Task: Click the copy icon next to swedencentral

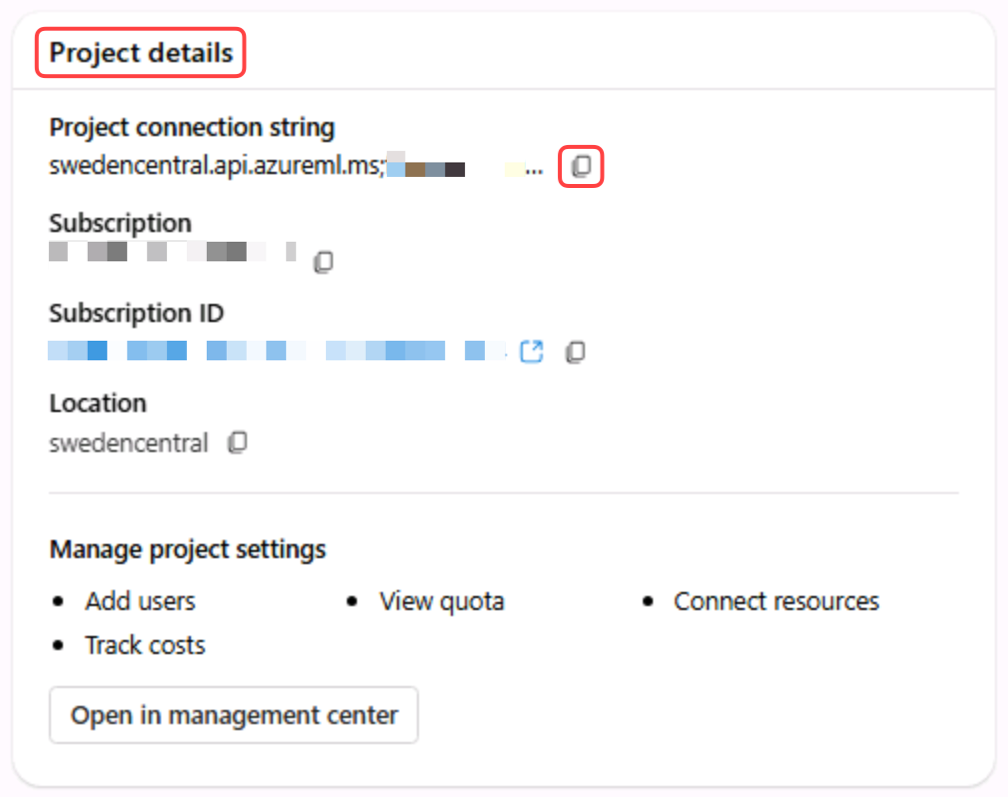Action: coord(238,441)
